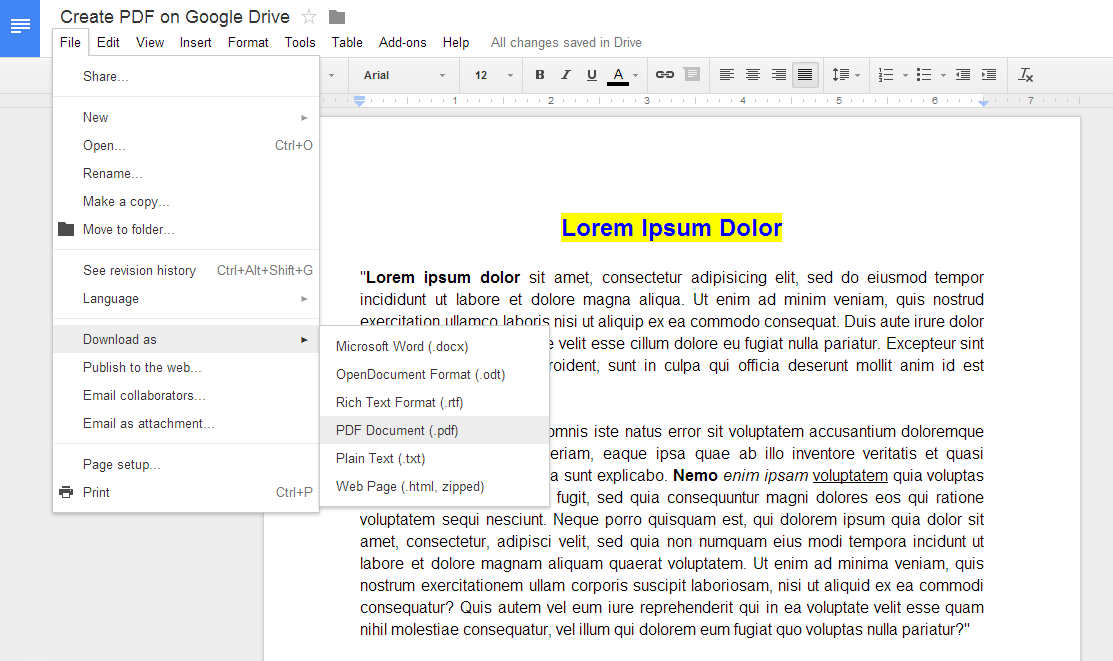
Task: Open the text color picker
Action: pyautogui.click(x=618, y=75)
